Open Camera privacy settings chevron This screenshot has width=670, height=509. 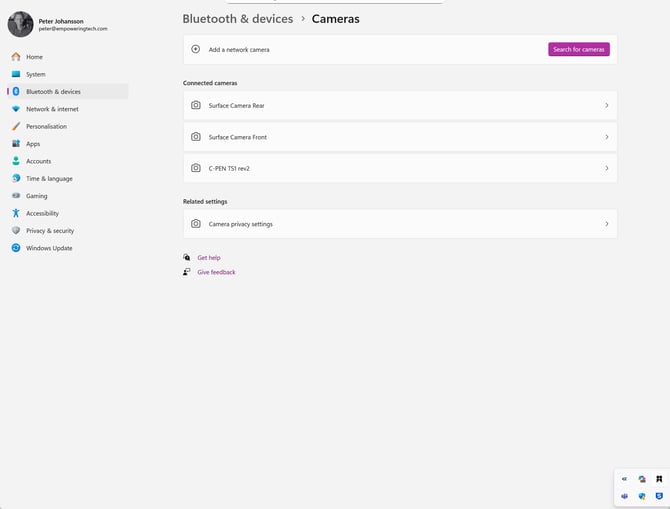pyautogui.click(x=607, y=224)
